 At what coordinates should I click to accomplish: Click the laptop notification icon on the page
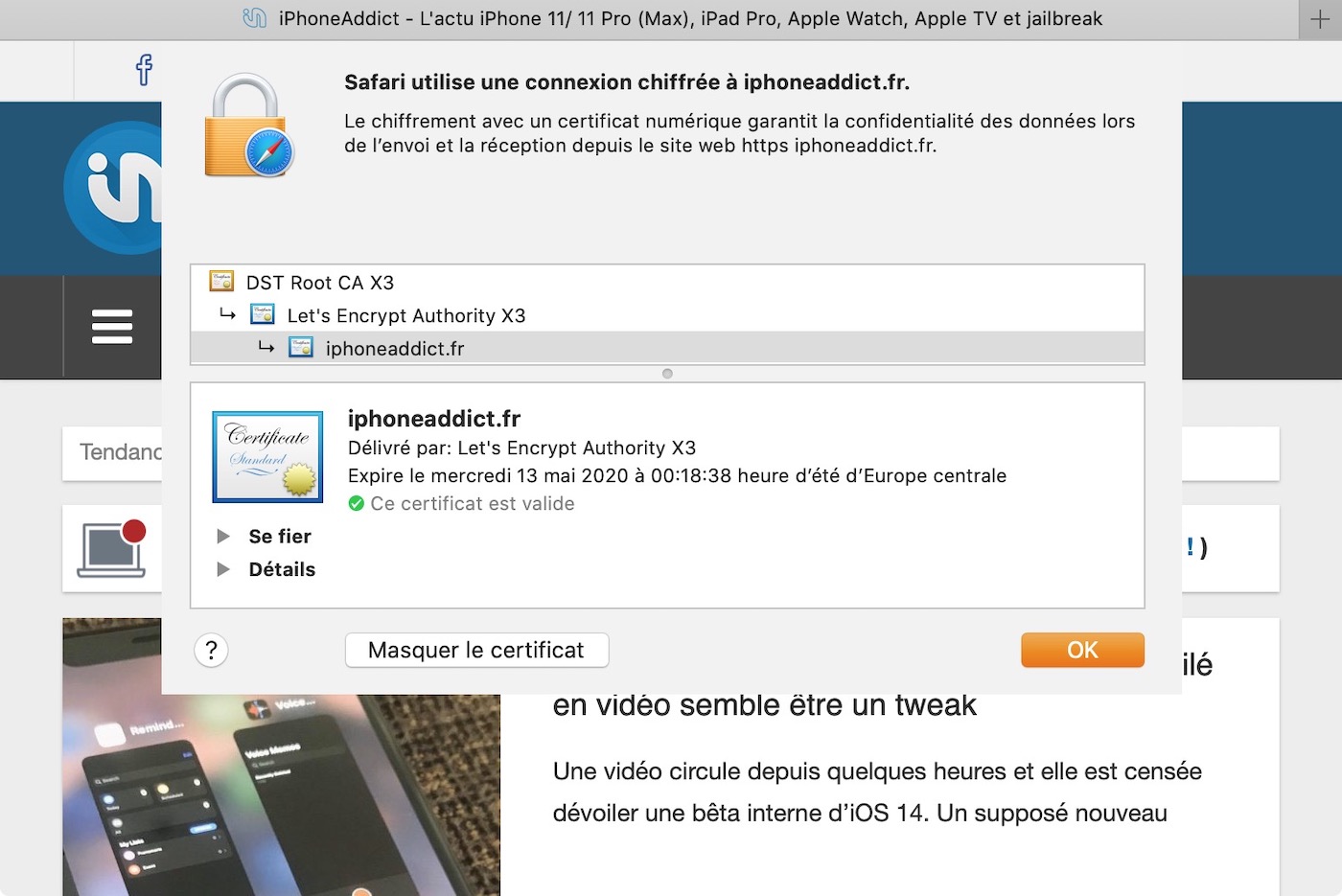click(112, 548)
